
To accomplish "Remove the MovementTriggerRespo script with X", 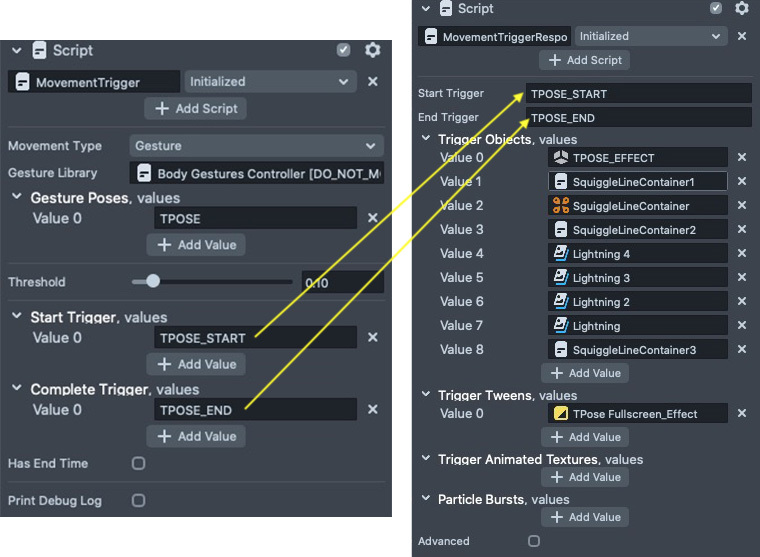I will (x=742, y=36).
